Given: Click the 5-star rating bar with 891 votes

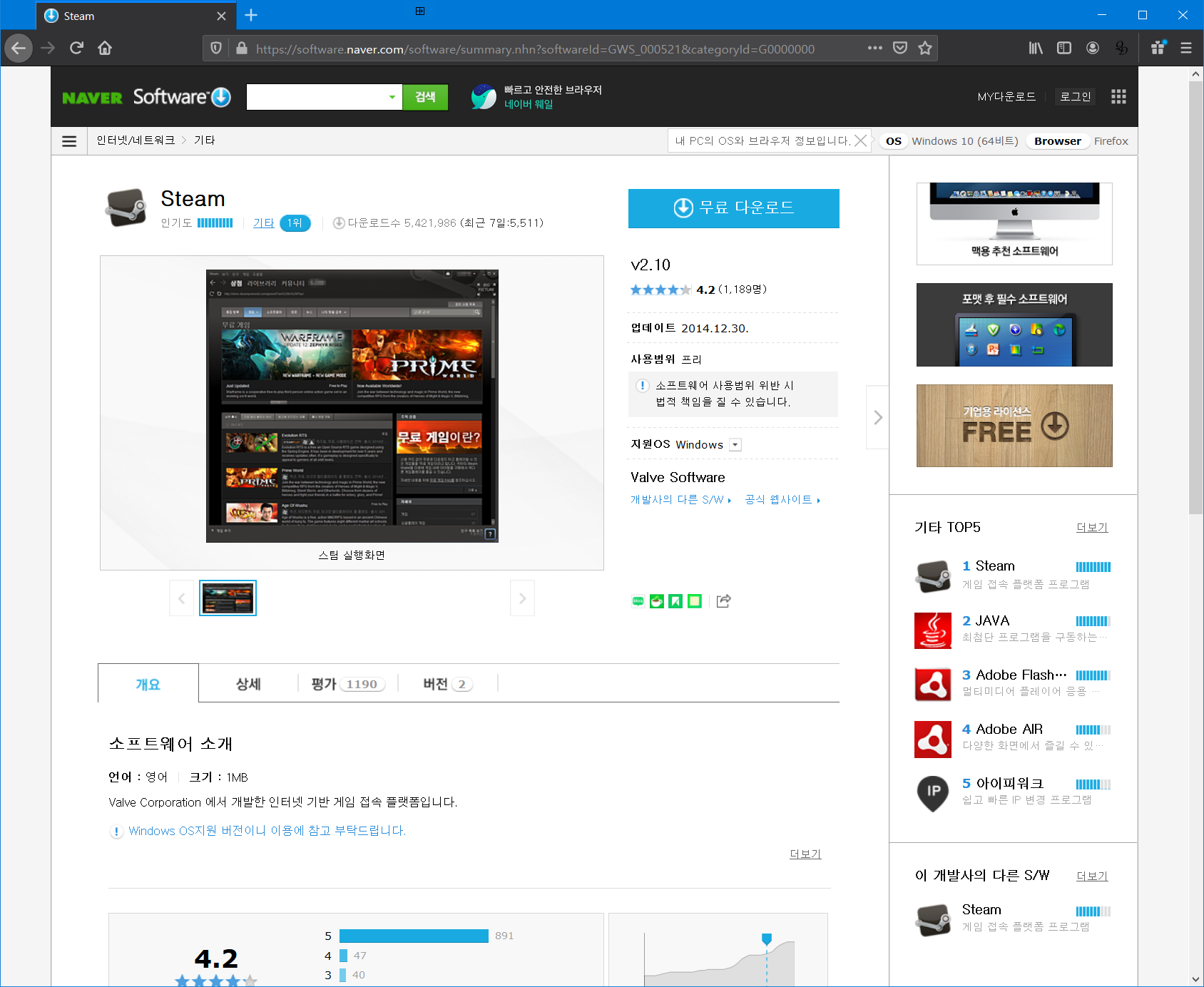Looking at the screenshot, I should click(414, 936).
